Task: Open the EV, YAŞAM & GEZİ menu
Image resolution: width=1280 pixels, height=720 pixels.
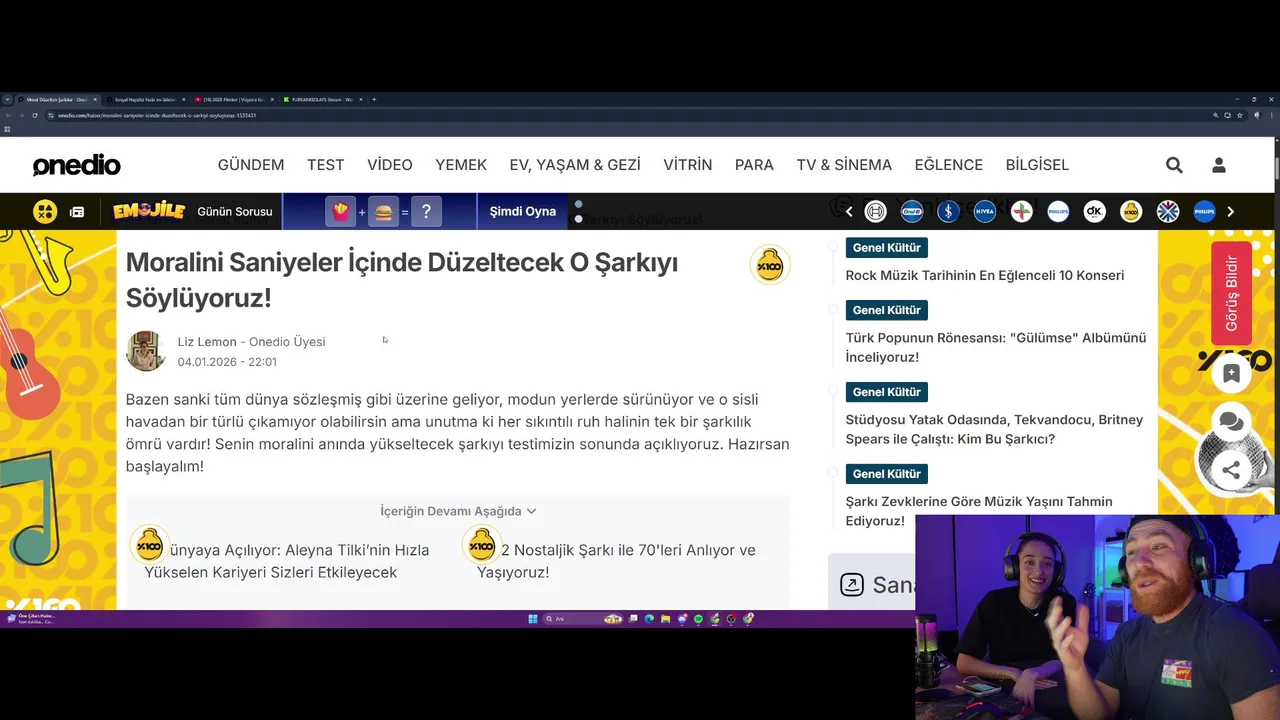Action: click(575, 165)
